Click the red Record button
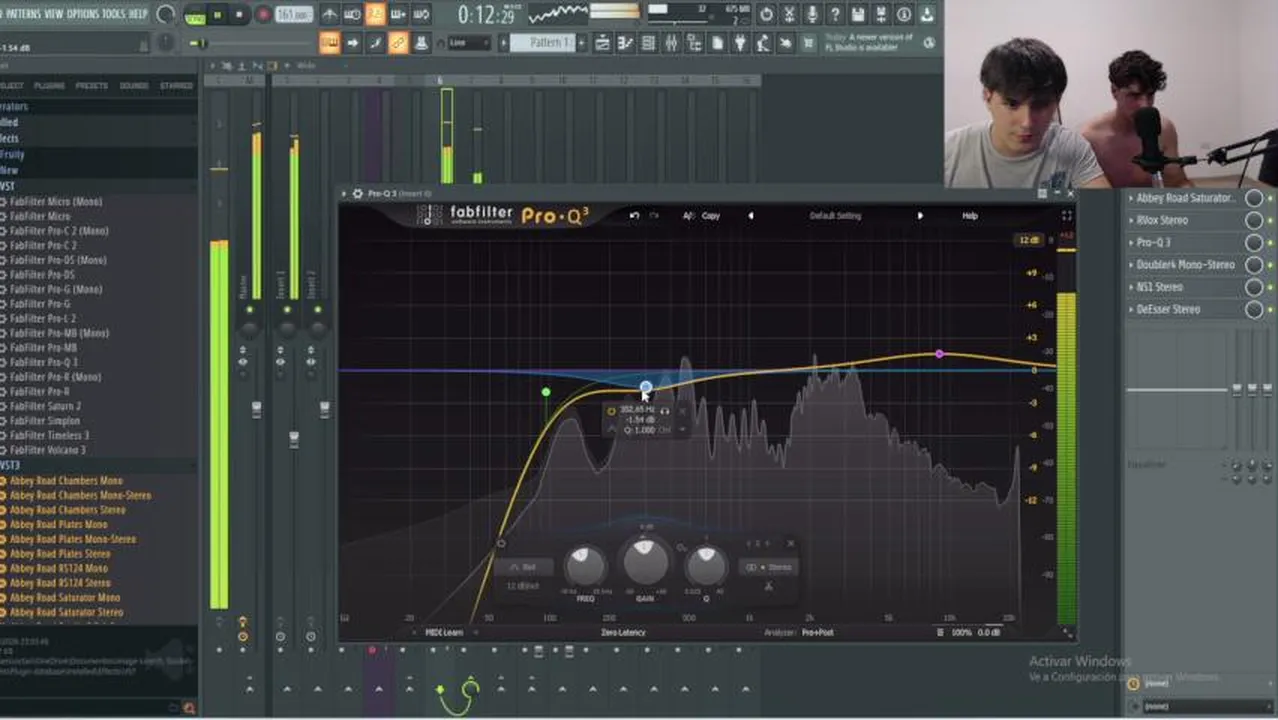 tap(263, 15)
